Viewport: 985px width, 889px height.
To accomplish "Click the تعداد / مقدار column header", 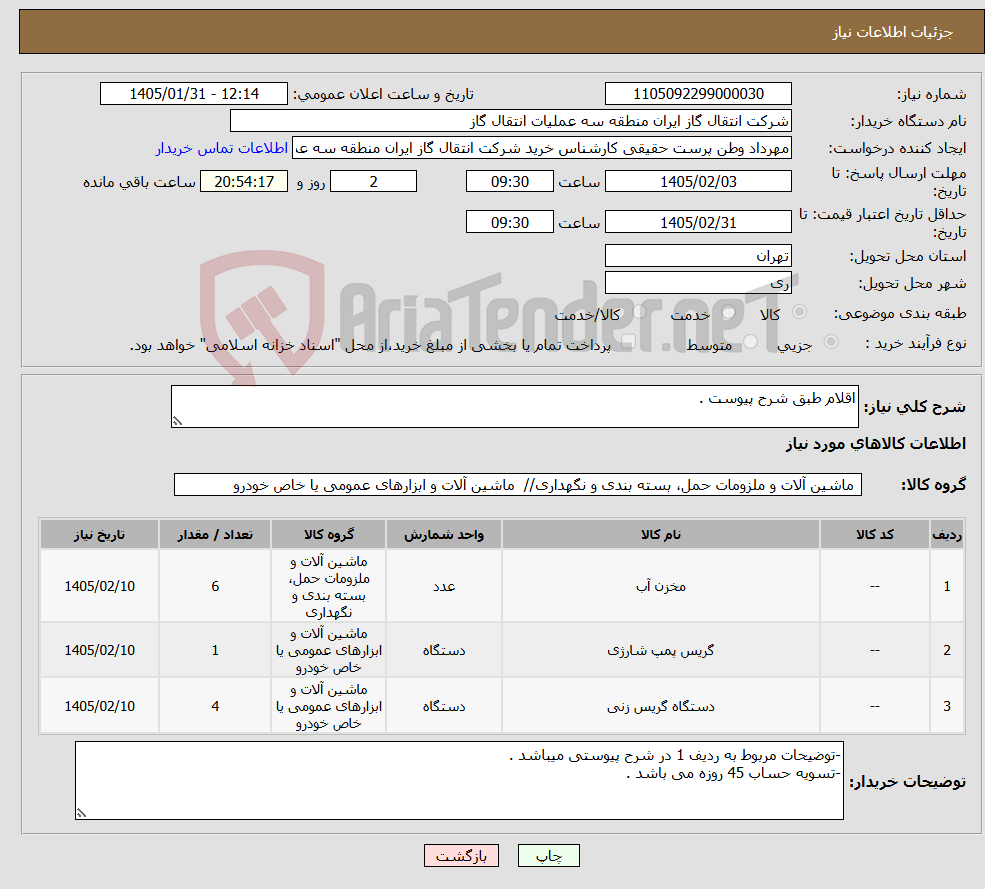I will pyautogui.click(x=215, y=535).
